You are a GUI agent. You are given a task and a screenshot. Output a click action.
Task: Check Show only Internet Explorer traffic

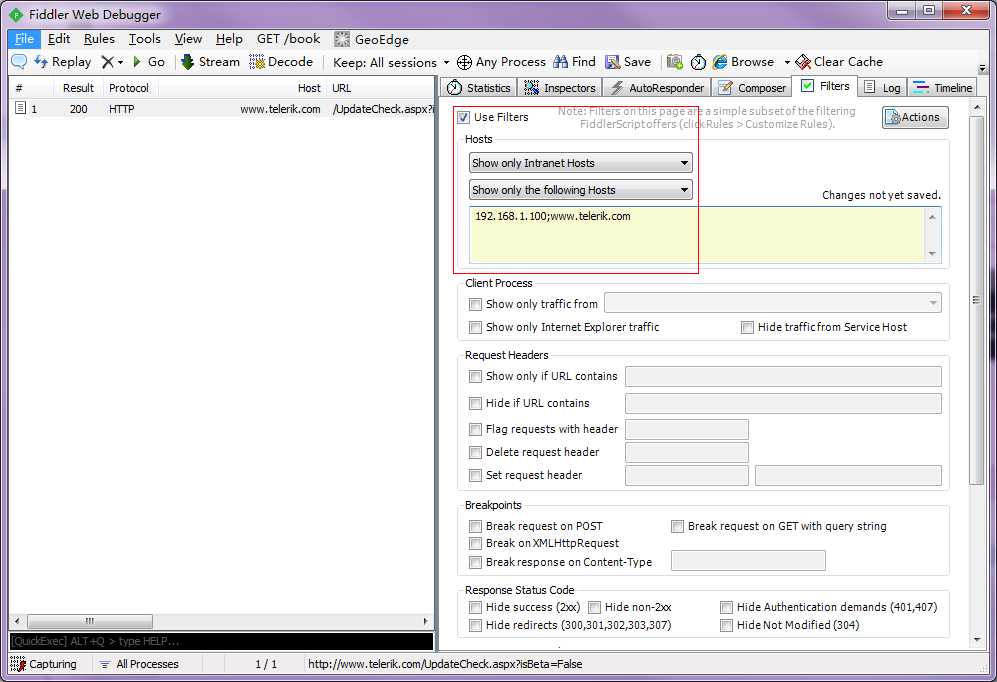[475, 327]
